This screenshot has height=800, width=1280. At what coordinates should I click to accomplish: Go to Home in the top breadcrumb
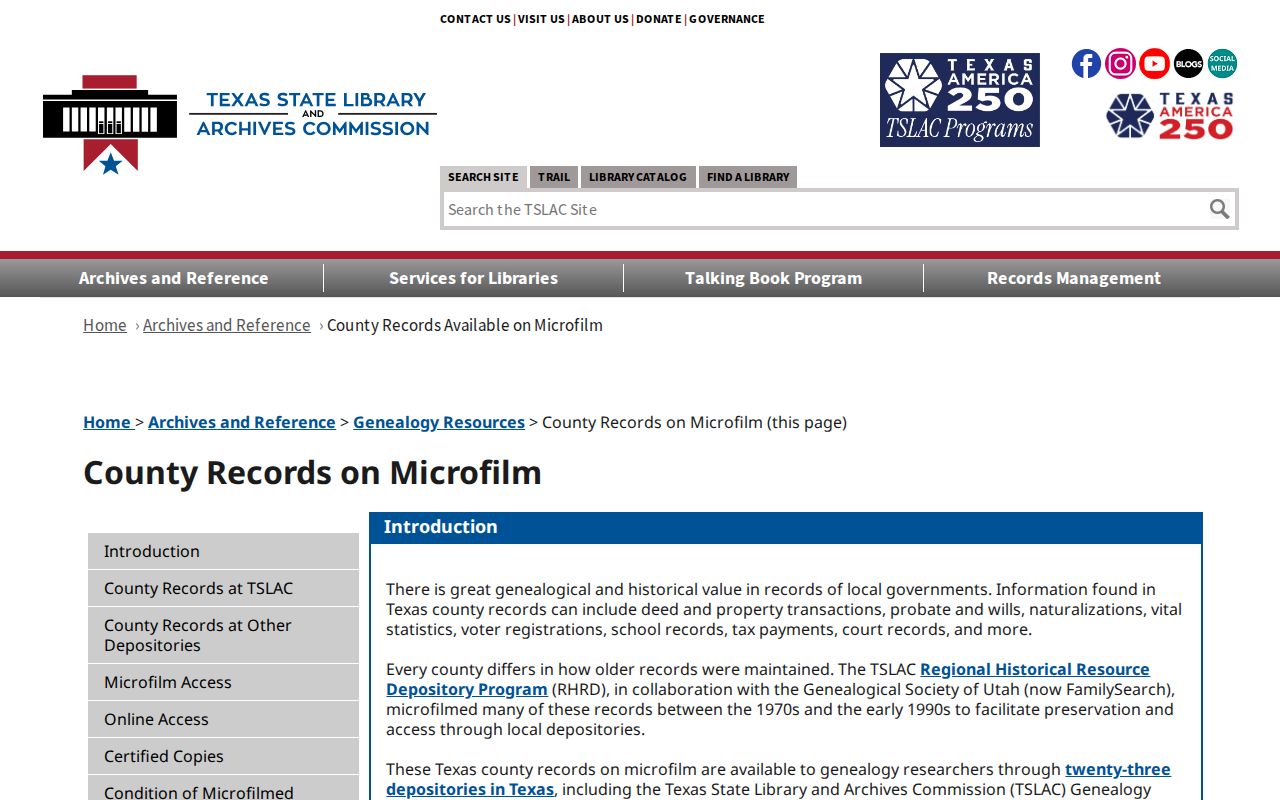(105, 325)
